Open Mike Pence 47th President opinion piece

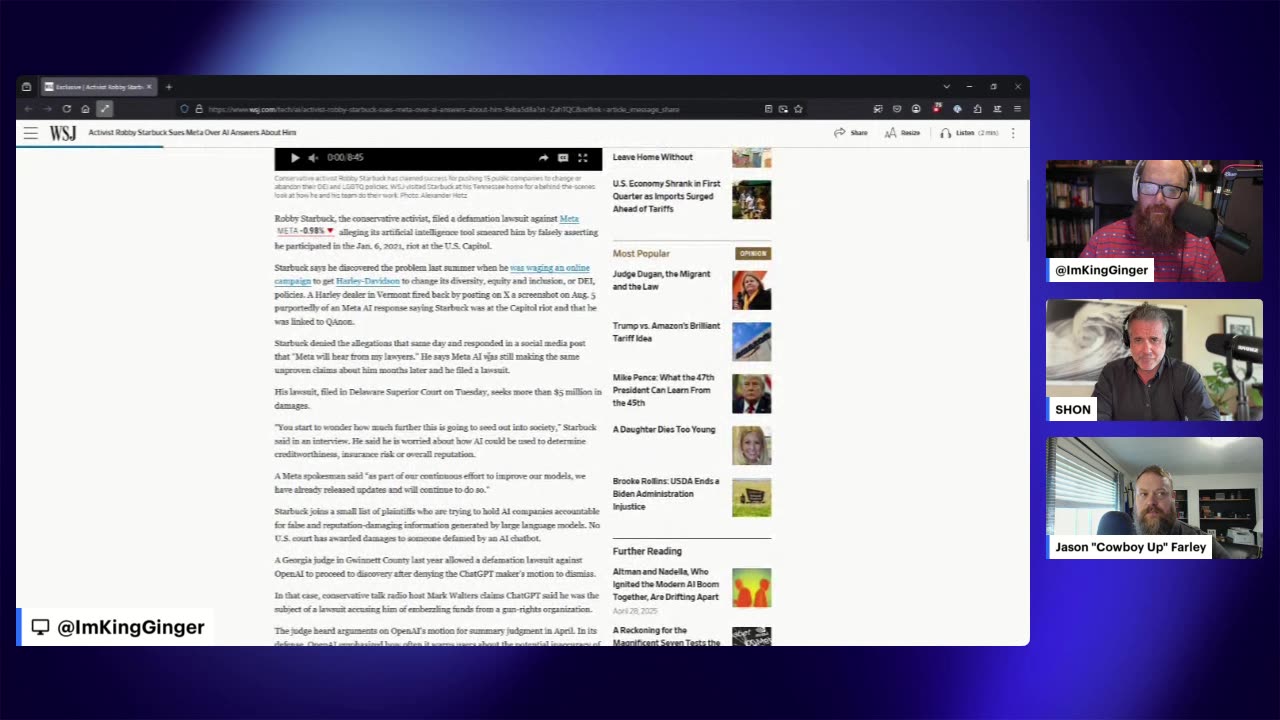tap(663, 390)
